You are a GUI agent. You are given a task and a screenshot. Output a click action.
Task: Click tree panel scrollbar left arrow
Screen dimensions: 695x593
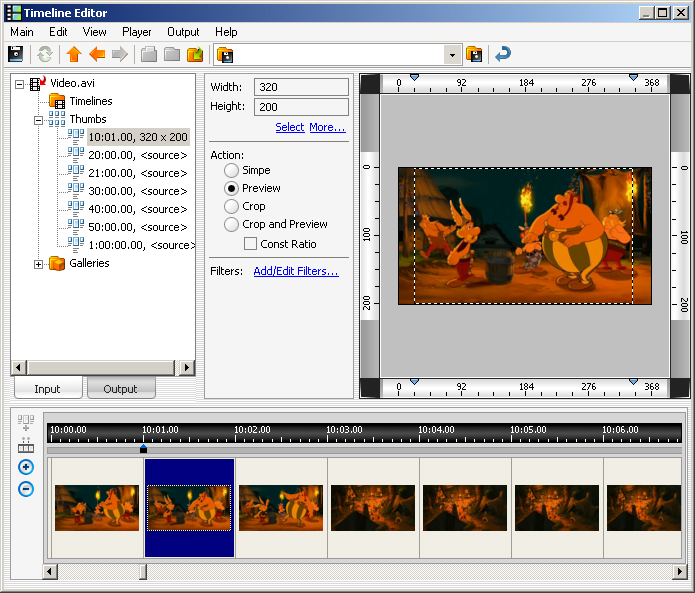pos(18,367)
